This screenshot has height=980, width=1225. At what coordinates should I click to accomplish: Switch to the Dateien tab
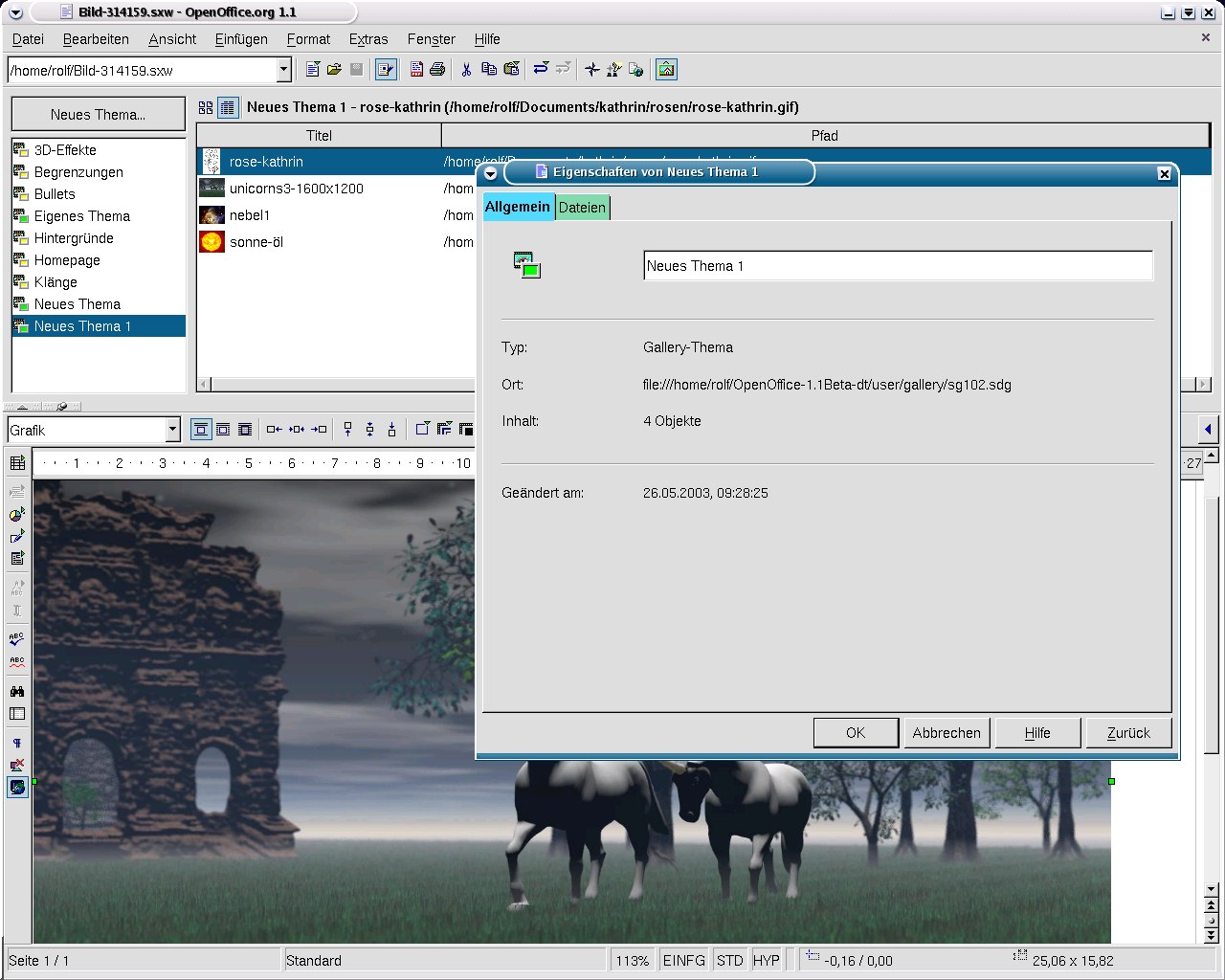click(x=582, y=208)
